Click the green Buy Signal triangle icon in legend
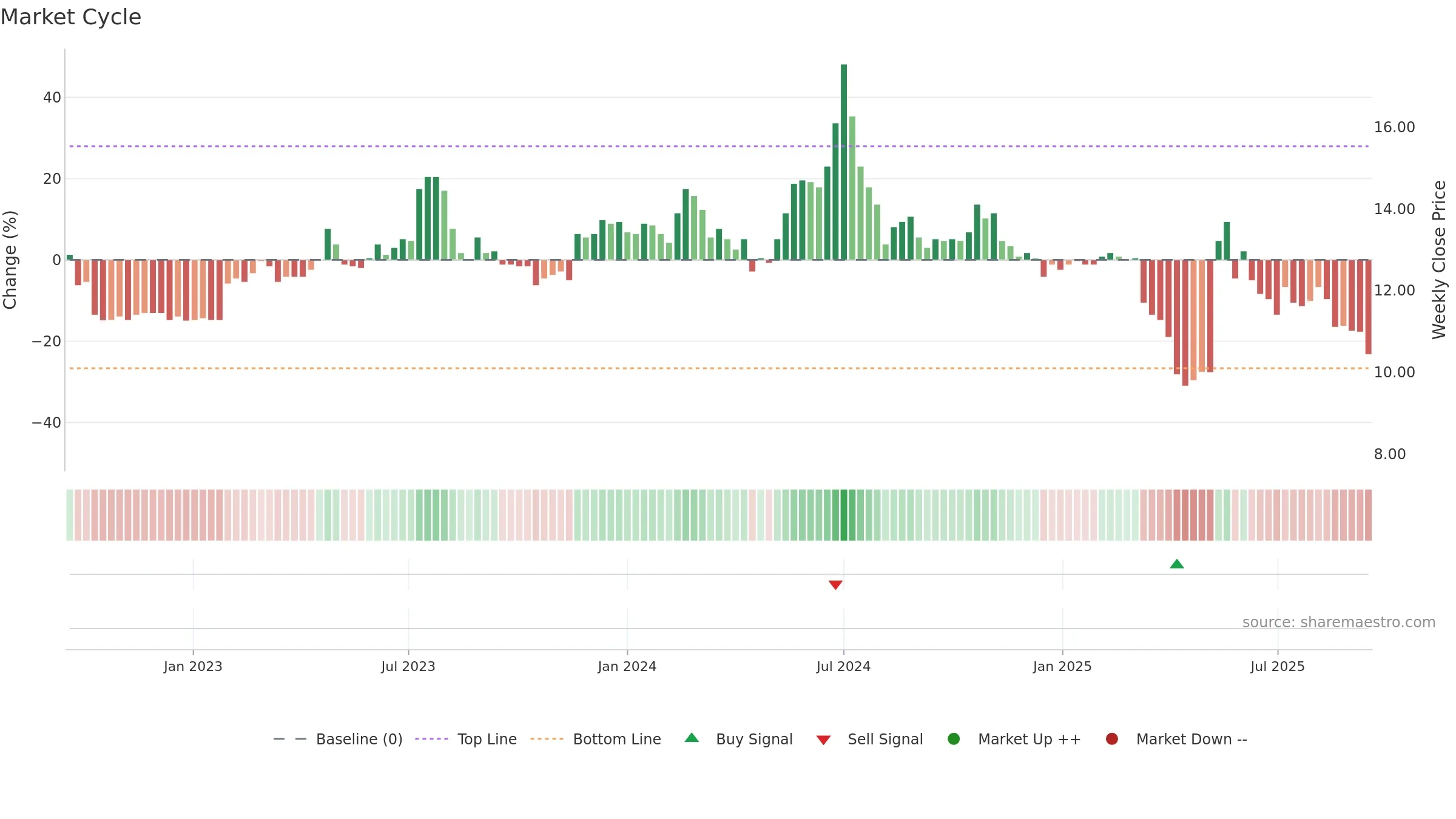This screenshot has height=819, width=1456. click(x=692, y=738)
